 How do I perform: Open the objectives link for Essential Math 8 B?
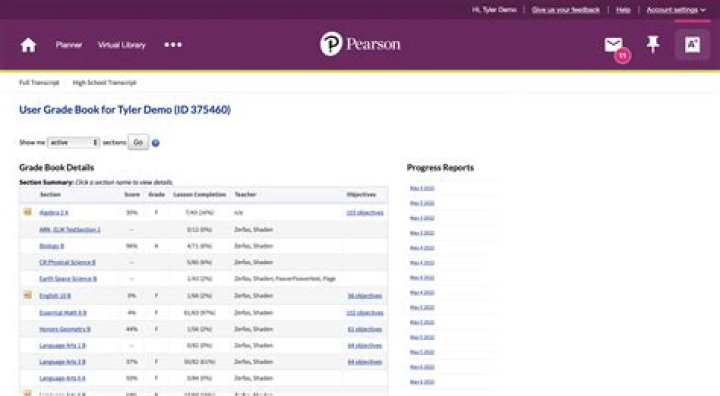[365, 313]
